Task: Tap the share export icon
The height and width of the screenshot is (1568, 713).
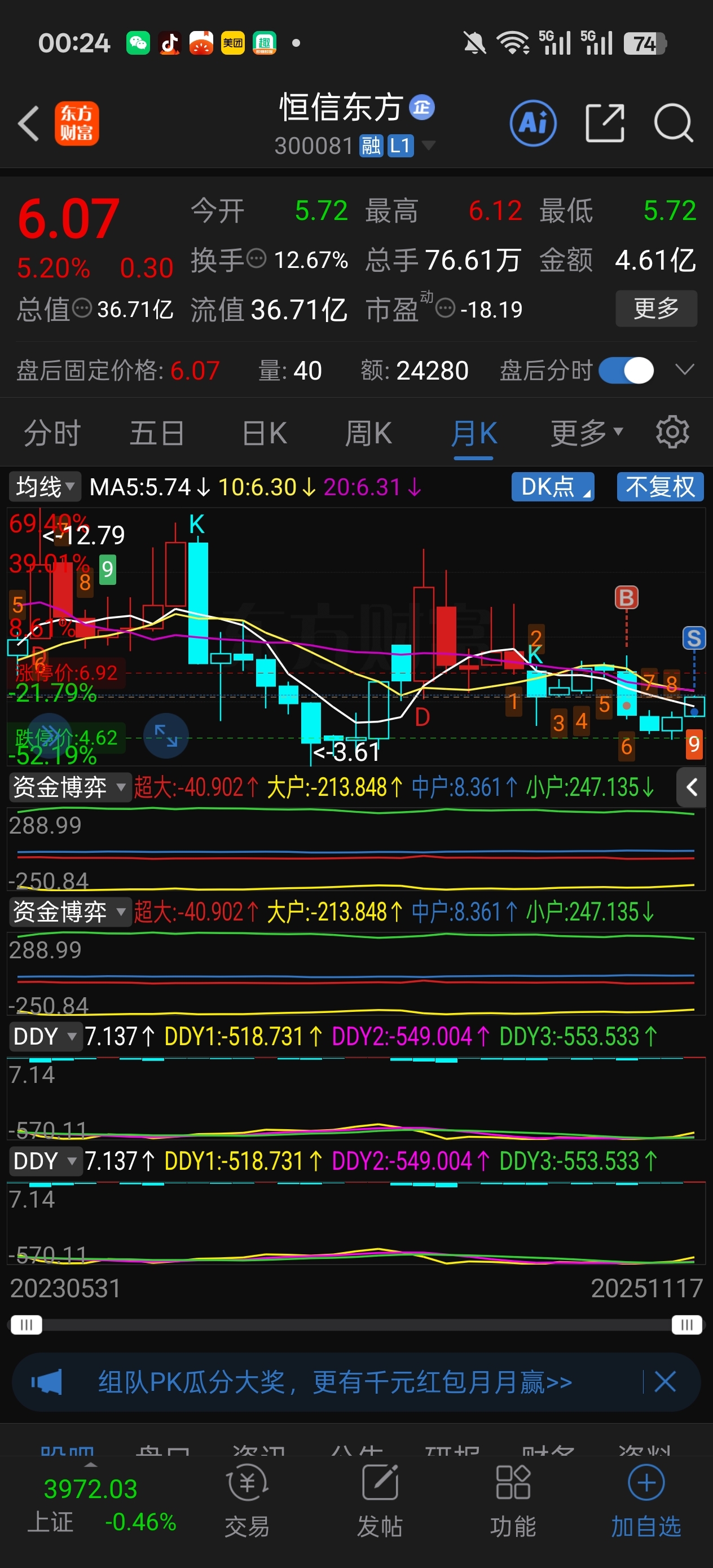Action: [x=605, y=123]
